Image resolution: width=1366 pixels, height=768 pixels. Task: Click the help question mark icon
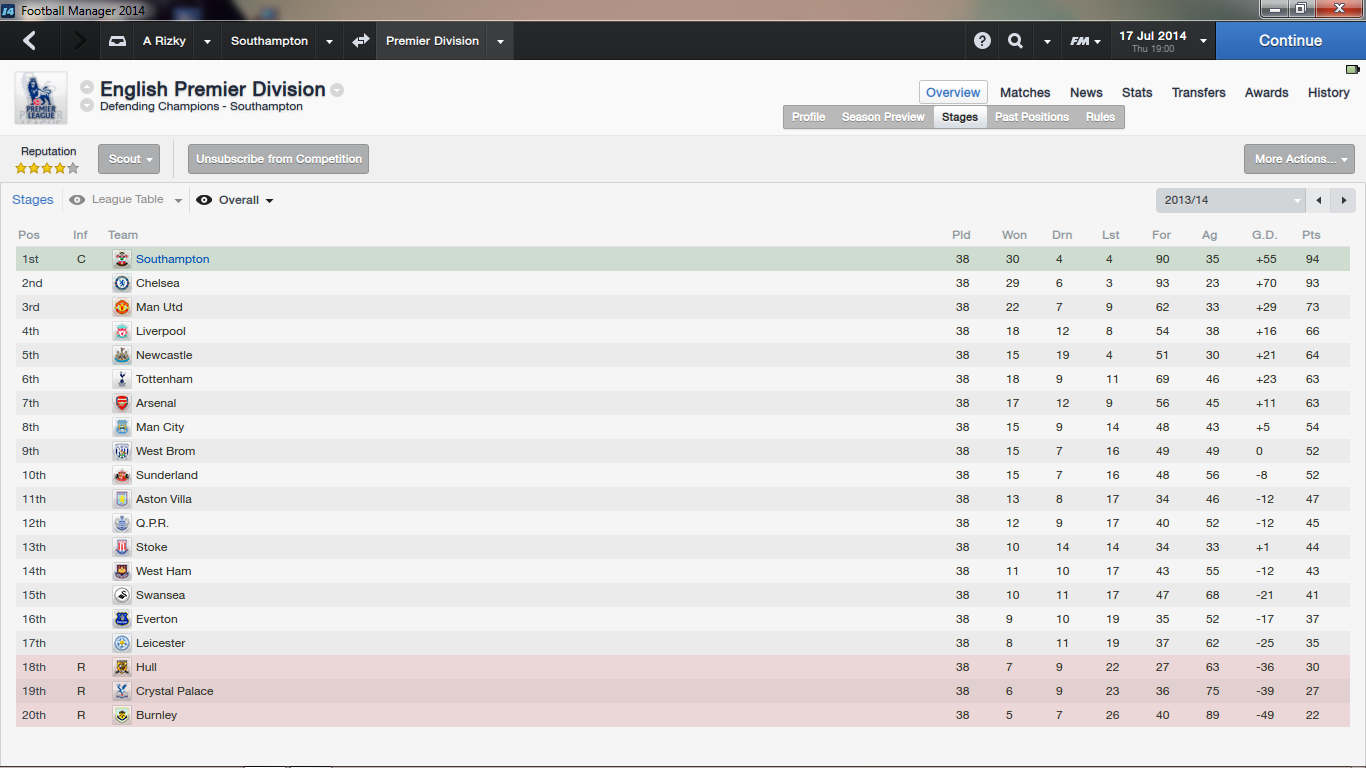(x=983, y=41)
